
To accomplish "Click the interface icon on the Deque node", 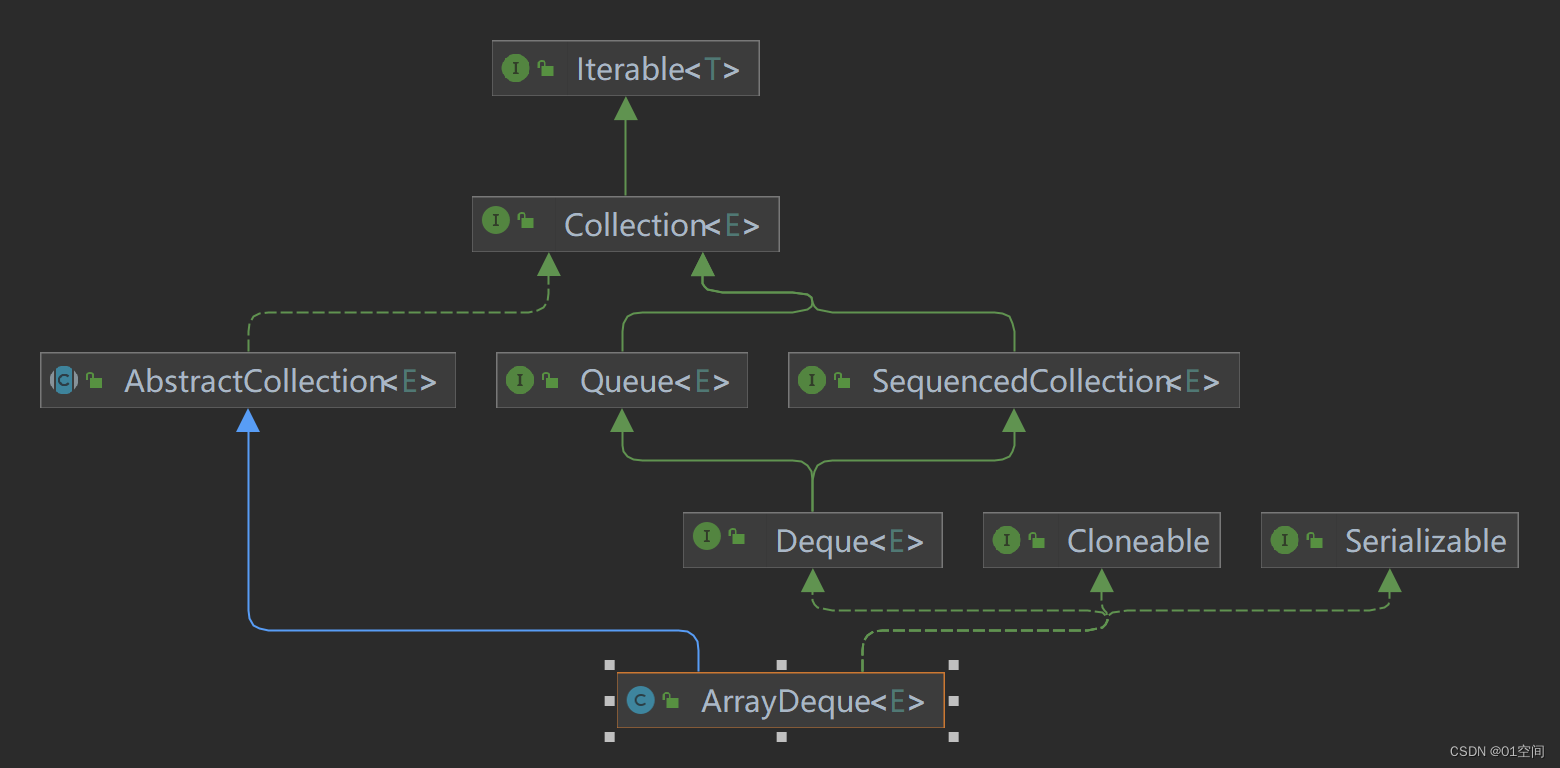I will (707, 536).
